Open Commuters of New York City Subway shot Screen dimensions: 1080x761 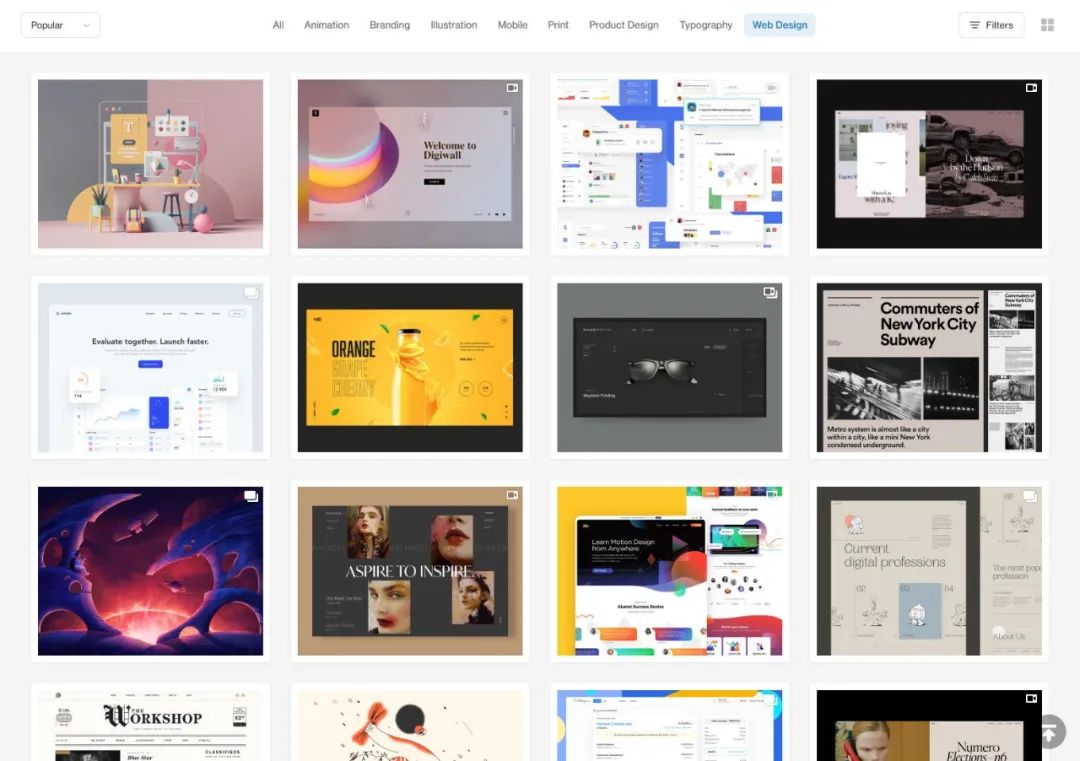[x=929, y=368]
